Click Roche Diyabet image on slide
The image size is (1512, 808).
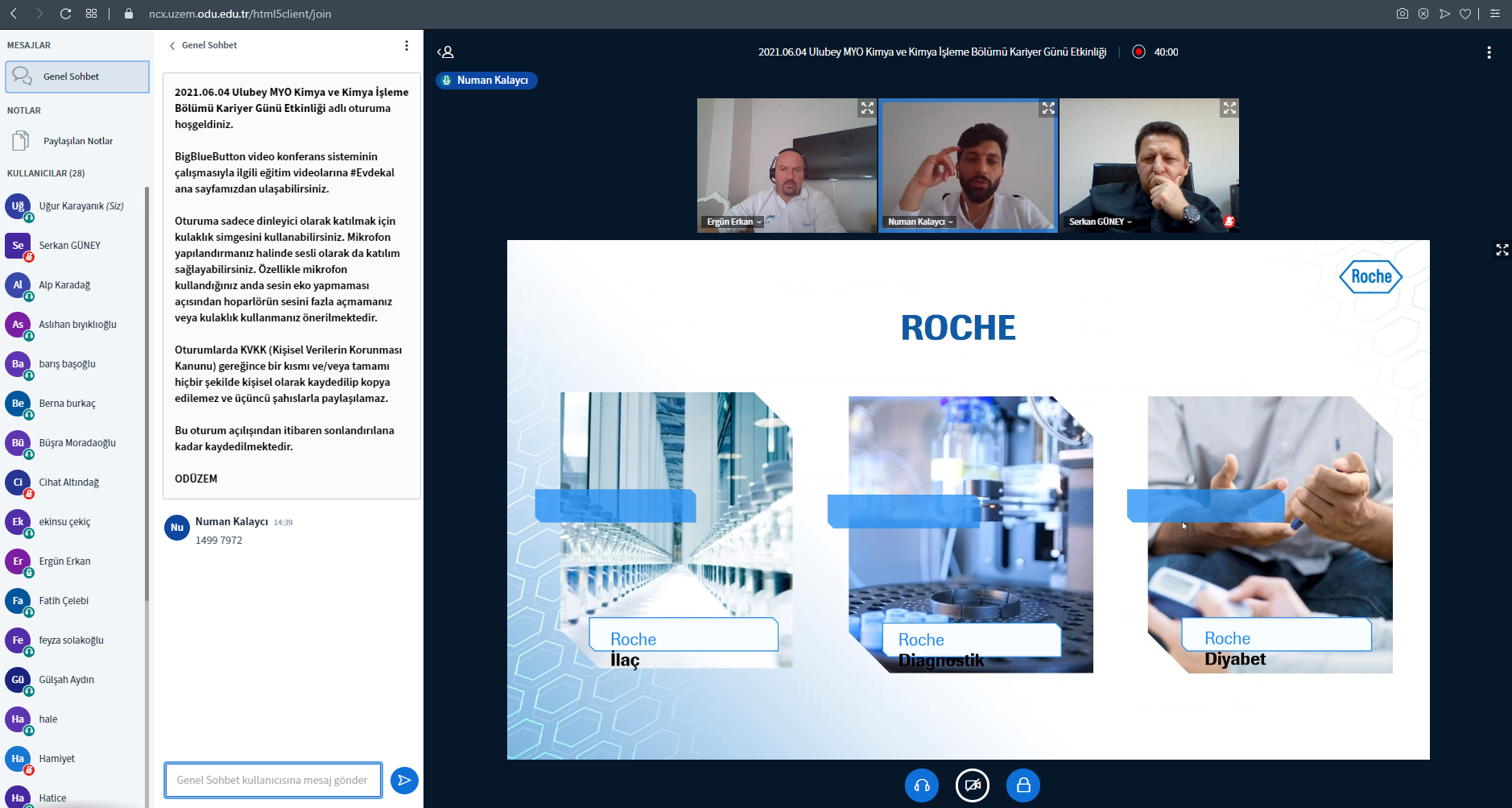pyautogui.click(x=1270, y=534)
